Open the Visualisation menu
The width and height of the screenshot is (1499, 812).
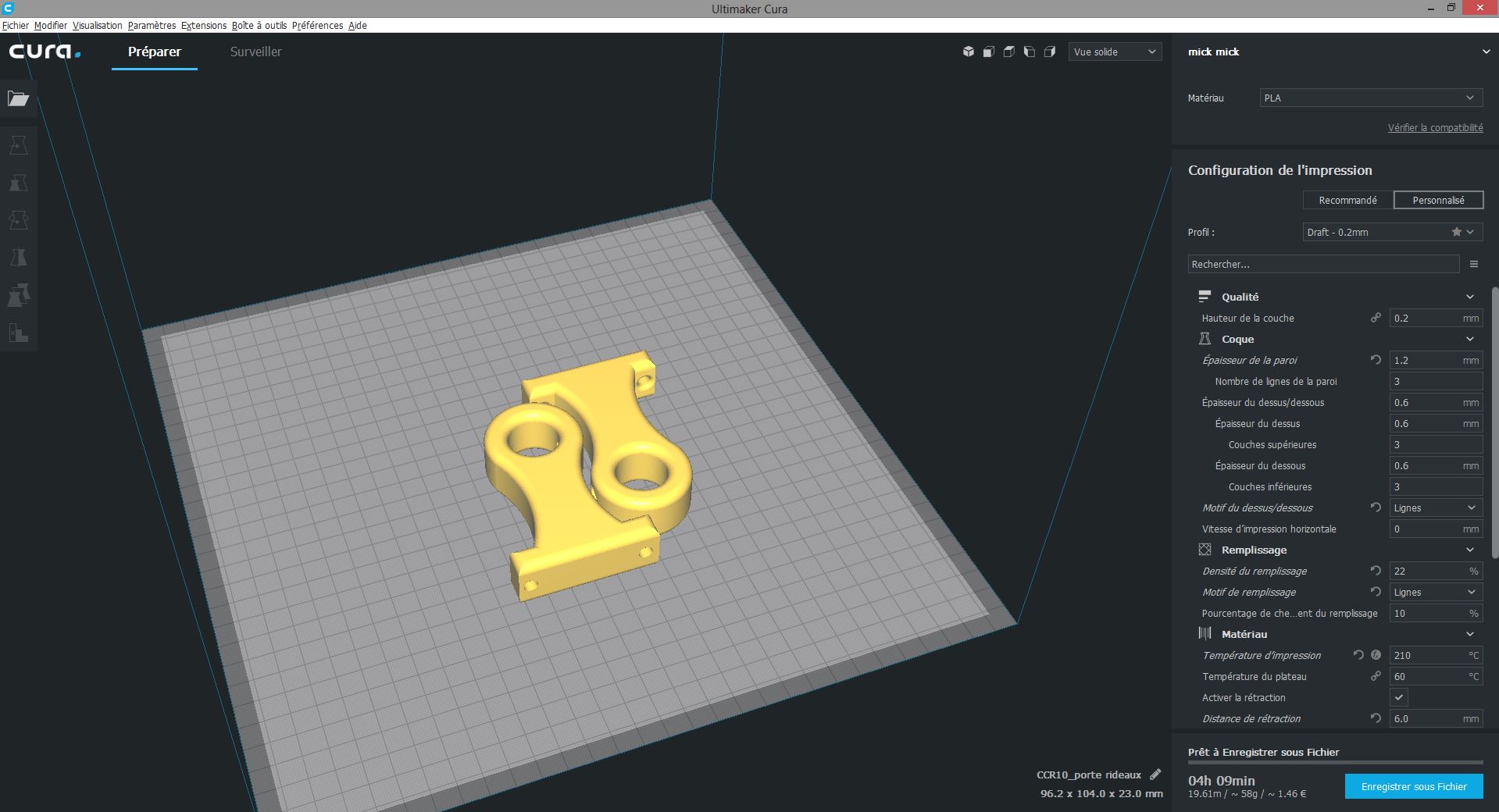coord(98,25)
